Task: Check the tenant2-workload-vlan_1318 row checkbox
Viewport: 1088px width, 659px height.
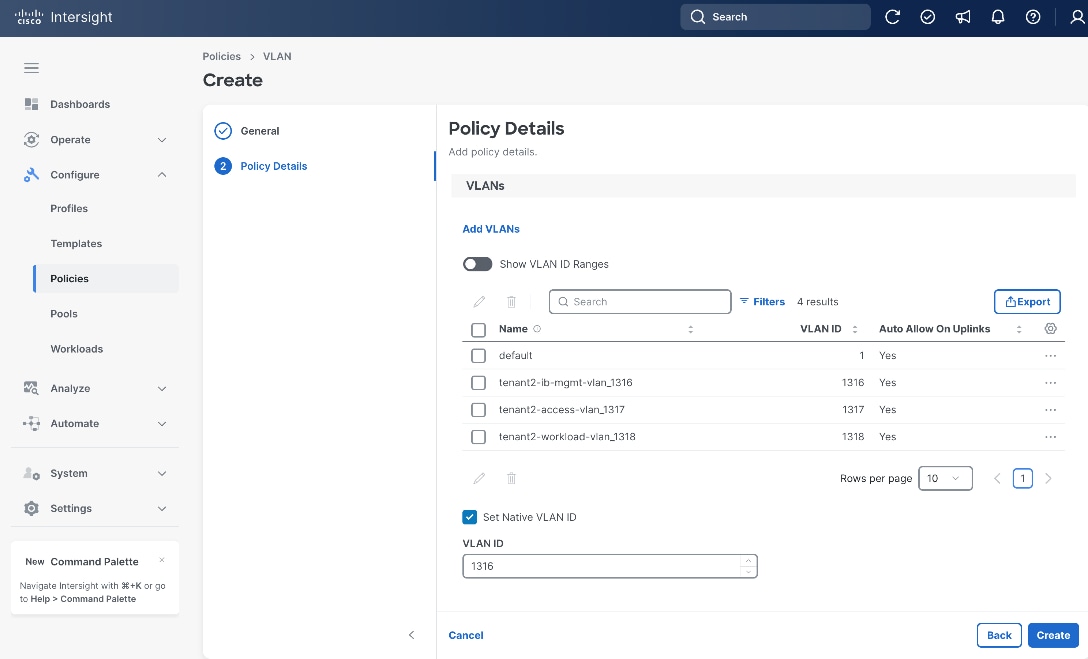Action: 478,437
